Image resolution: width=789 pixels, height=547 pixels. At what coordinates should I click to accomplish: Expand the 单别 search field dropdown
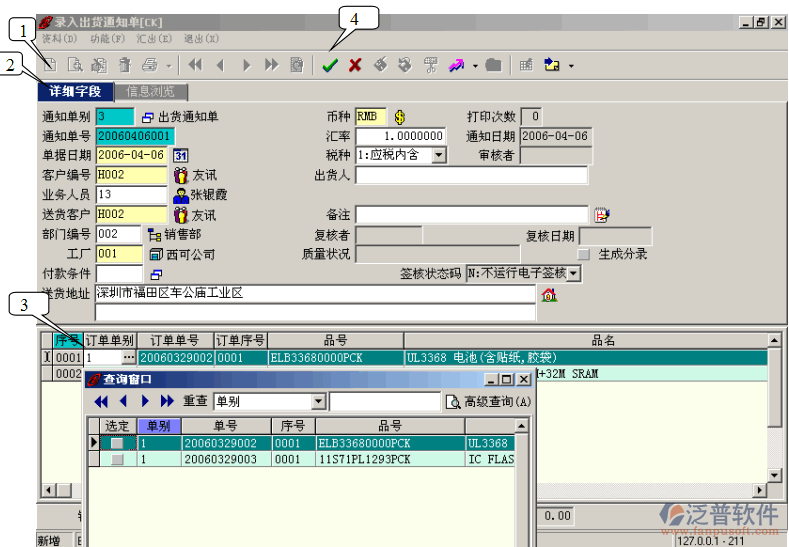[318, 401]
